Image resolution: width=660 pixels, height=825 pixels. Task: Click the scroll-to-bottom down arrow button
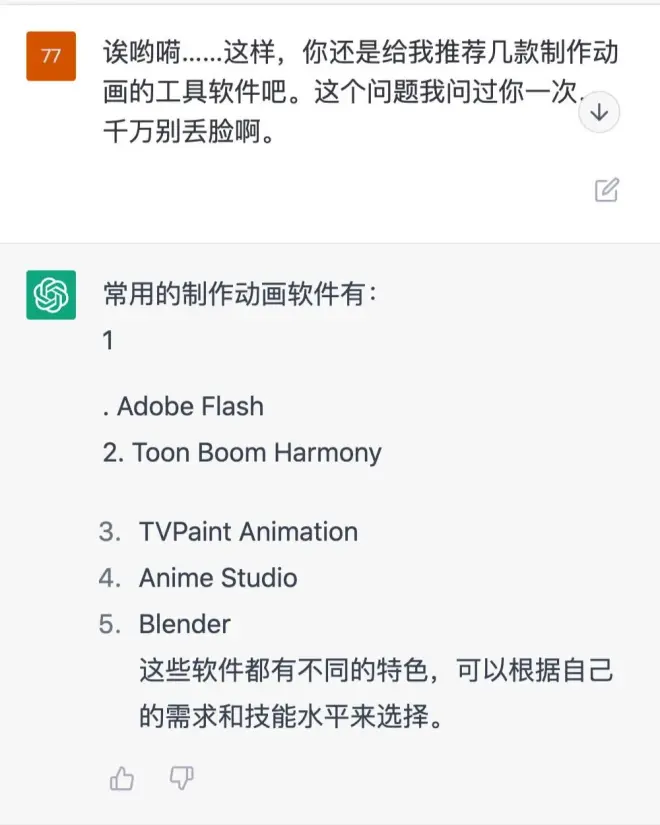(599, 113)
